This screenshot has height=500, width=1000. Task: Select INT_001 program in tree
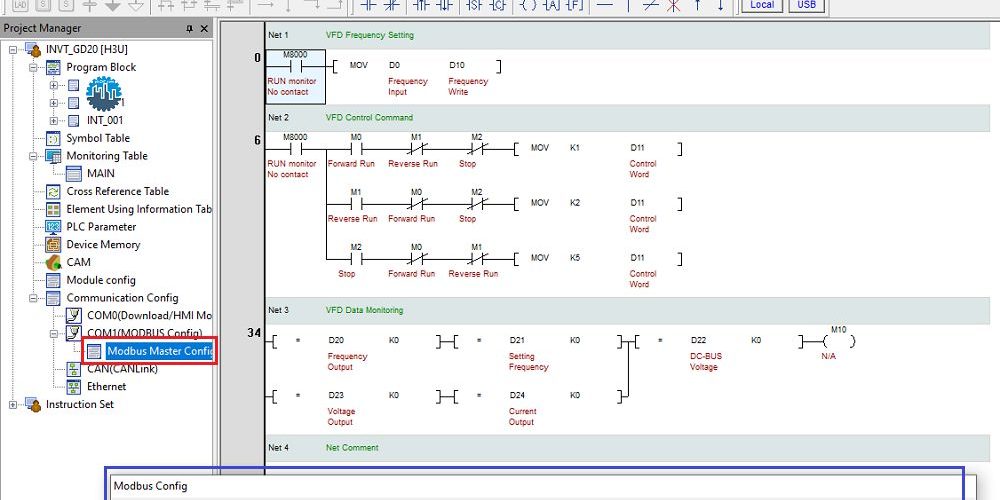(105, 121)
